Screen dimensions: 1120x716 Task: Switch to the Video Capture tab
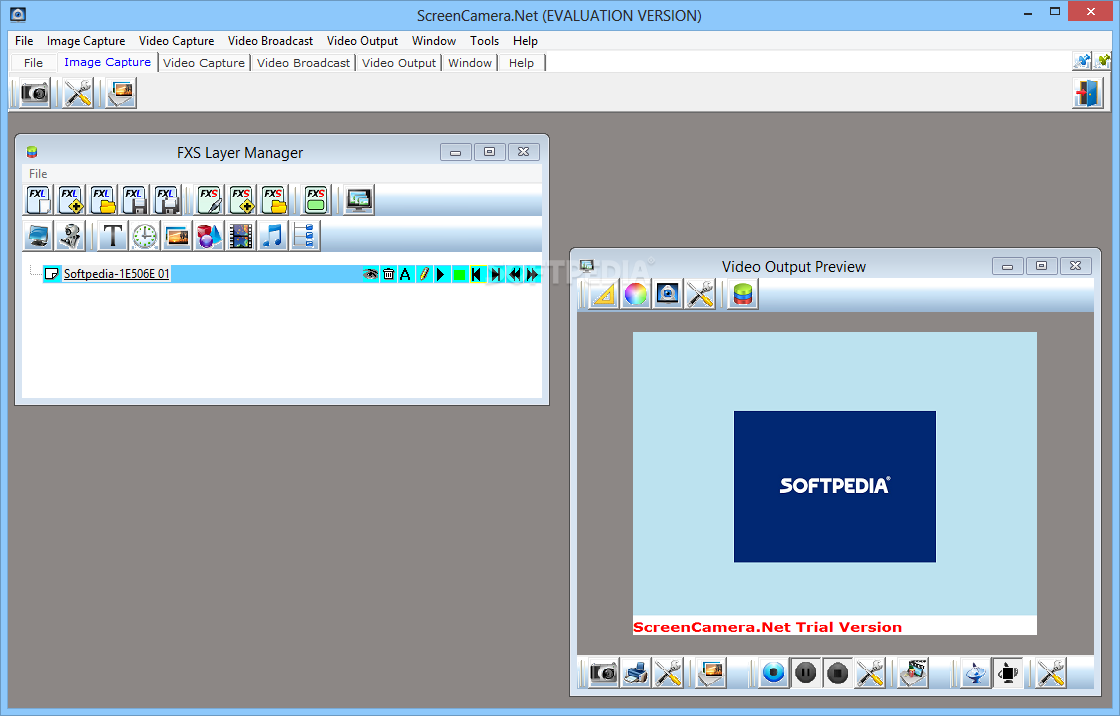tap(204, 63)
